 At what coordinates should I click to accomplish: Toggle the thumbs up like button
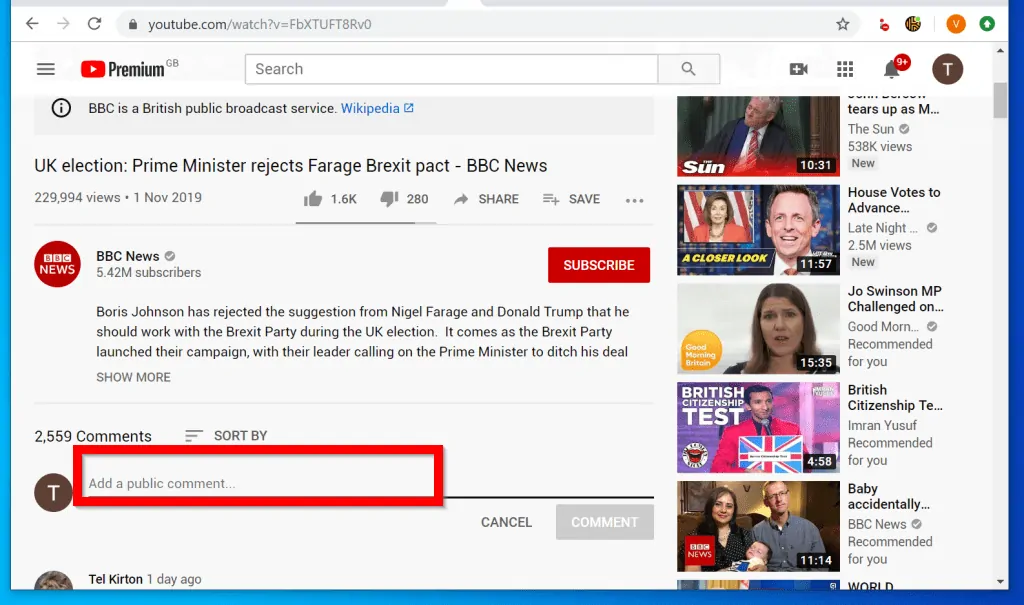point(316,199)
